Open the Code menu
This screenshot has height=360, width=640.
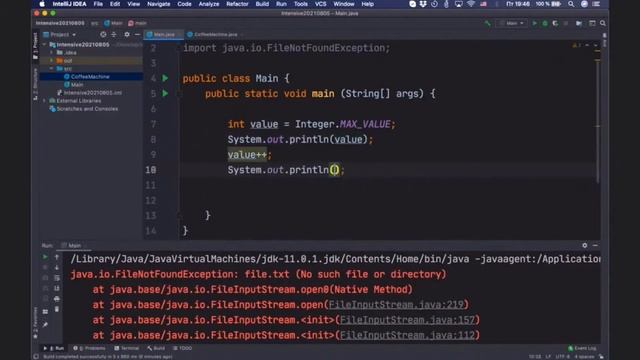point(184,4)
